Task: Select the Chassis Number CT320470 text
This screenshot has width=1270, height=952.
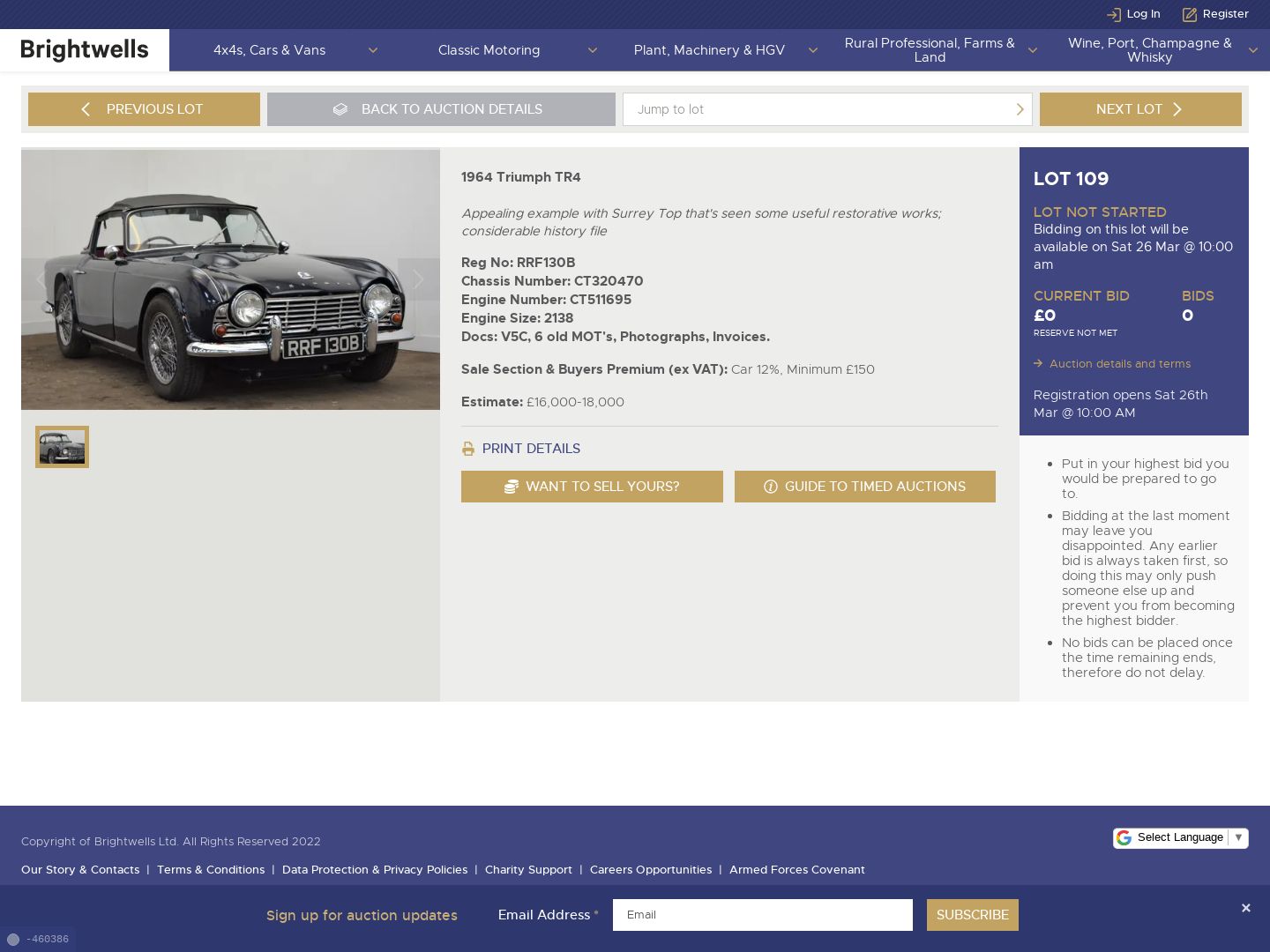Action: click(552, 281)
